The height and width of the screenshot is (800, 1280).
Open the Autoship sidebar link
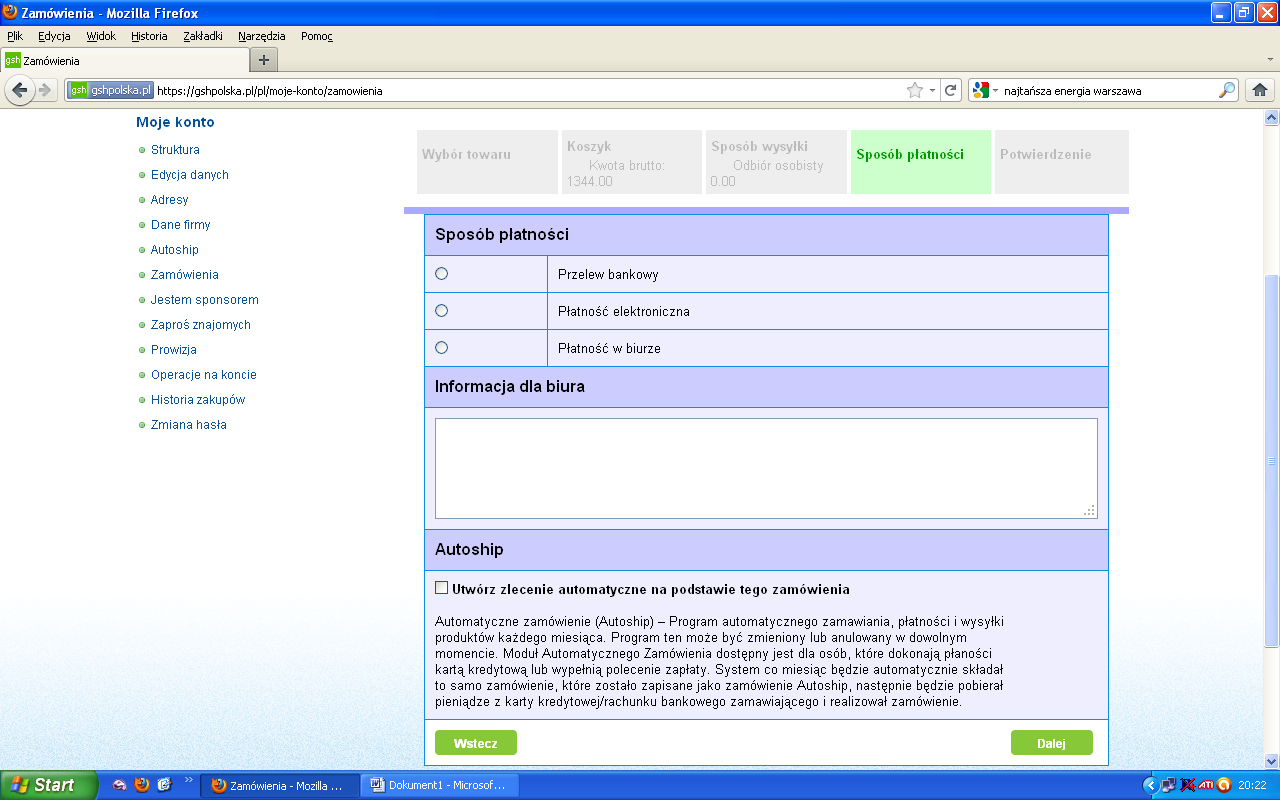pyautogui.click(x=175, y=250)
